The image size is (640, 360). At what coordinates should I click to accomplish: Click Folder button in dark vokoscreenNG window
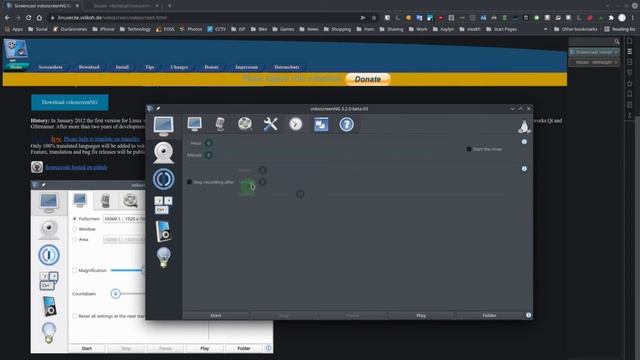(489, 316)
